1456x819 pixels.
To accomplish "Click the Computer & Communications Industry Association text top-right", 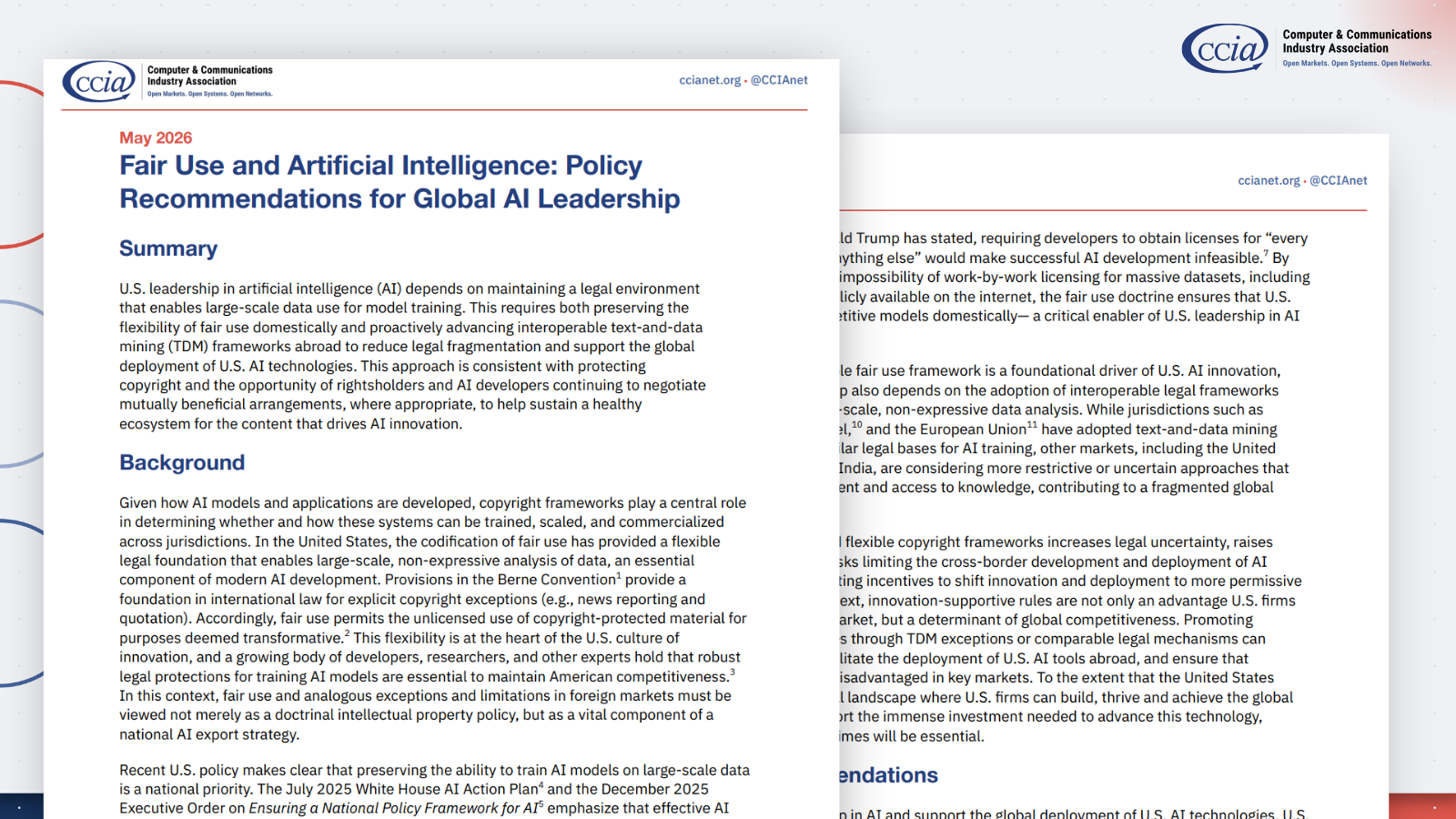I will coord(1357,41).
